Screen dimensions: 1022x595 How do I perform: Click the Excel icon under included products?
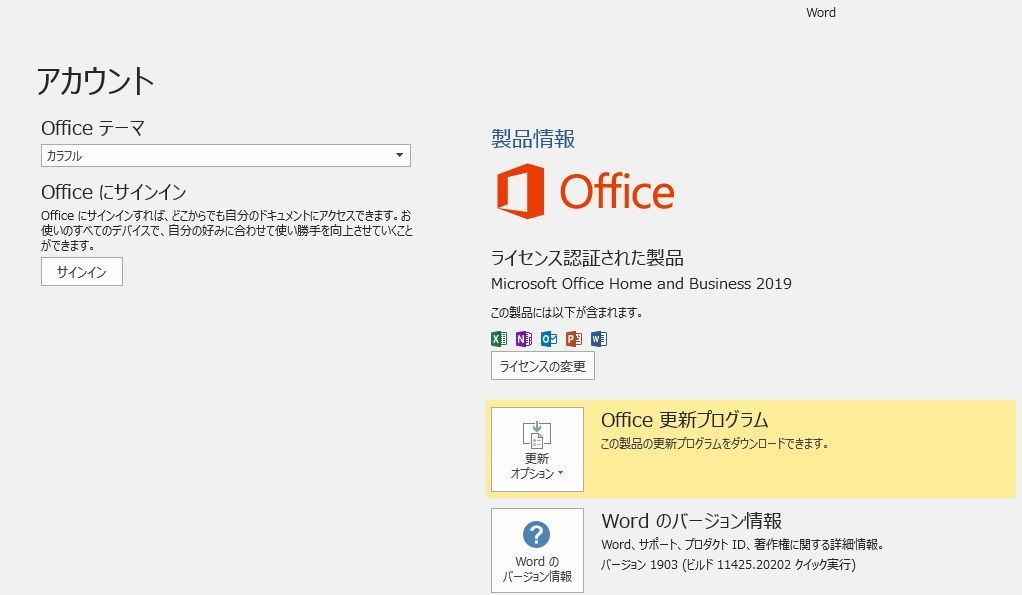pyautogui.click(x=499, y=339)
